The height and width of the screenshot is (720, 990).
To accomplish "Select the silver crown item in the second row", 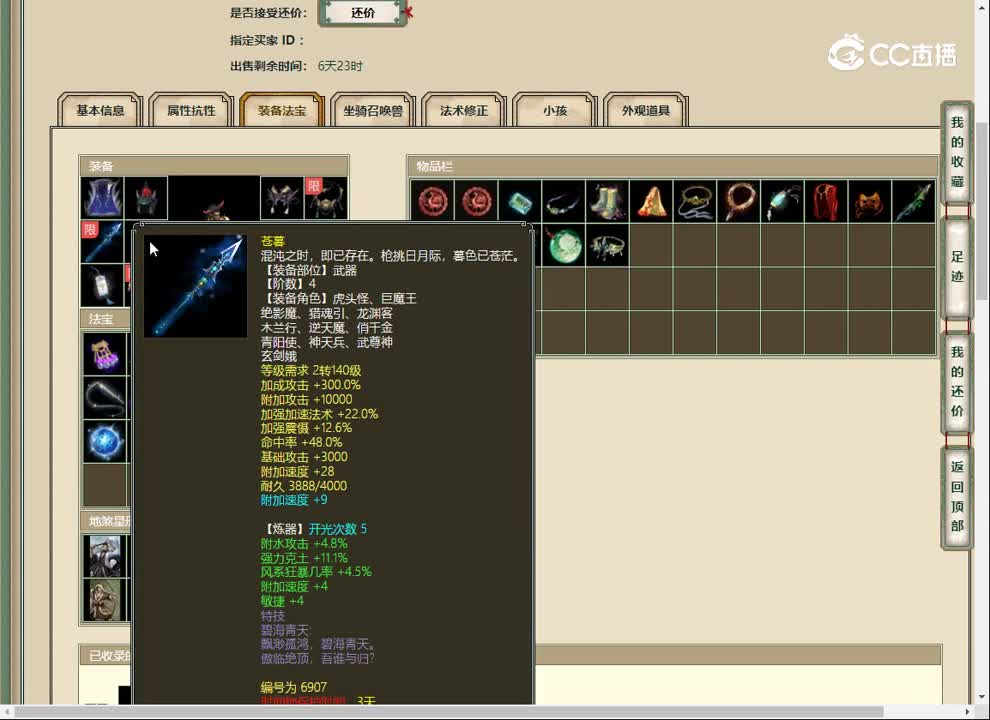I will click(607, 245).
